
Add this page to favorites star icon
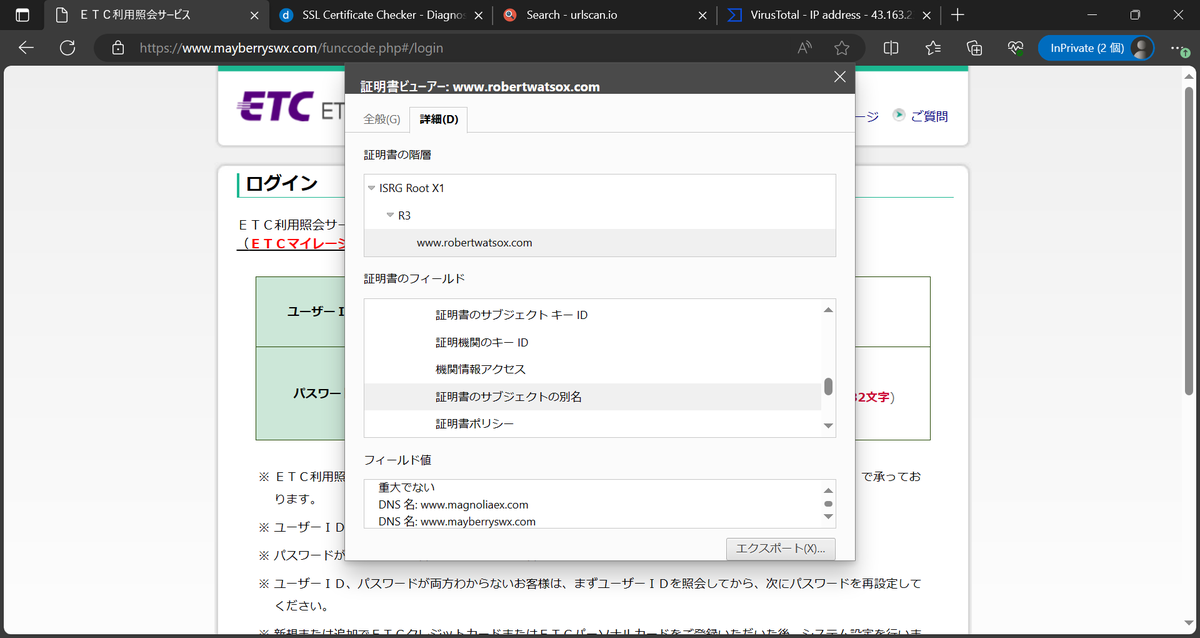(x=842, y=47)
